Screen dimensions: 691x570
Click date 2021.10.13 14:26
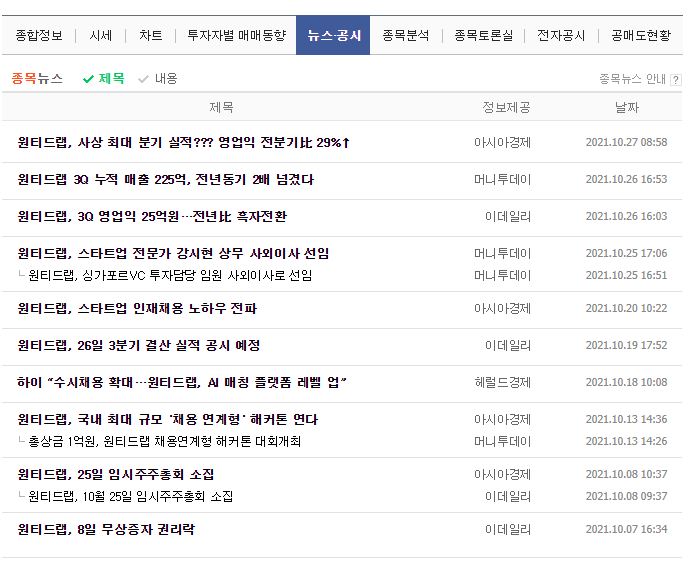point(626,441)
